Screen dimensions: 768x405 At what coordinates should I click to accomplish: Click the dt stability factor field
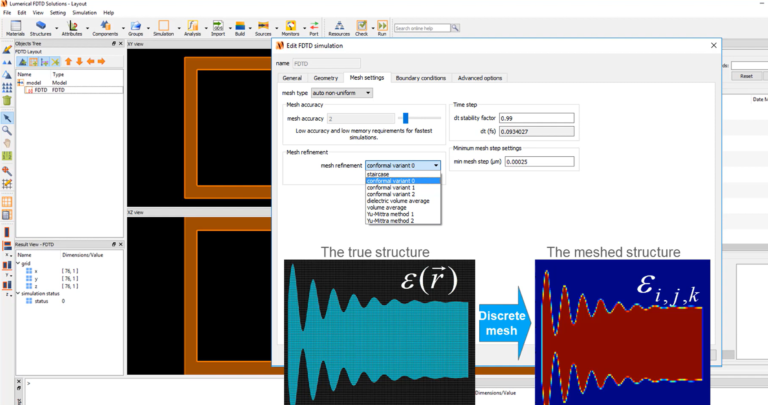[x=536, y=118]
